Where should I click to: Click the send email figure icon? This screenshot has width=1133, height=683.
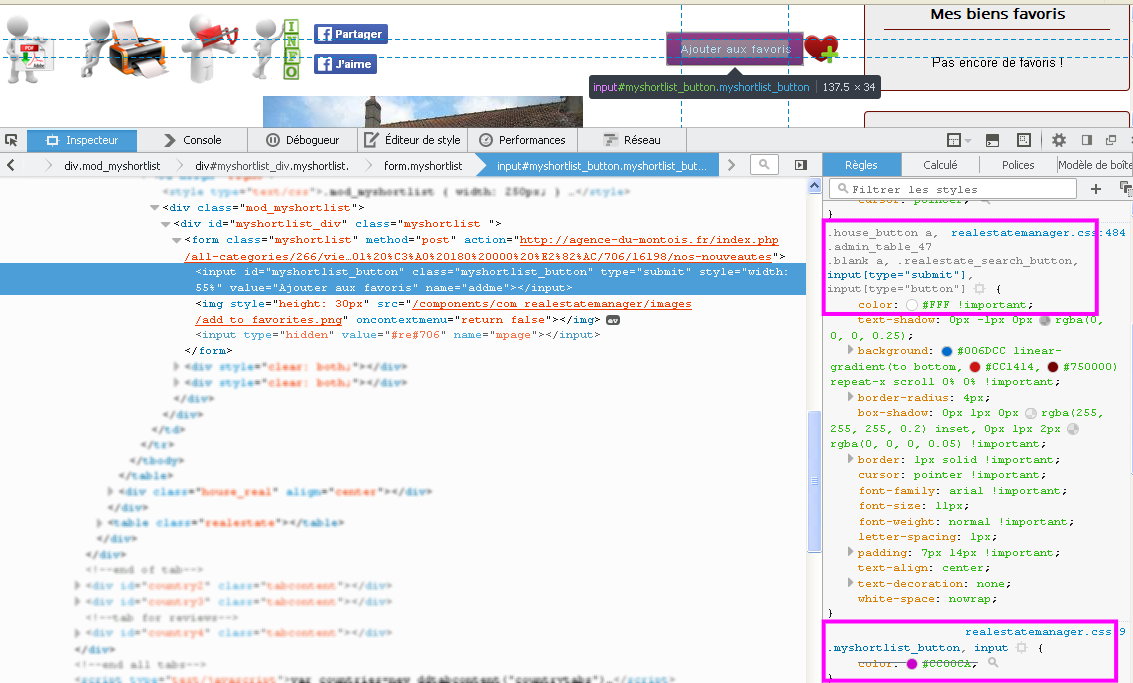pyautogui.click(x=210, y=48)
